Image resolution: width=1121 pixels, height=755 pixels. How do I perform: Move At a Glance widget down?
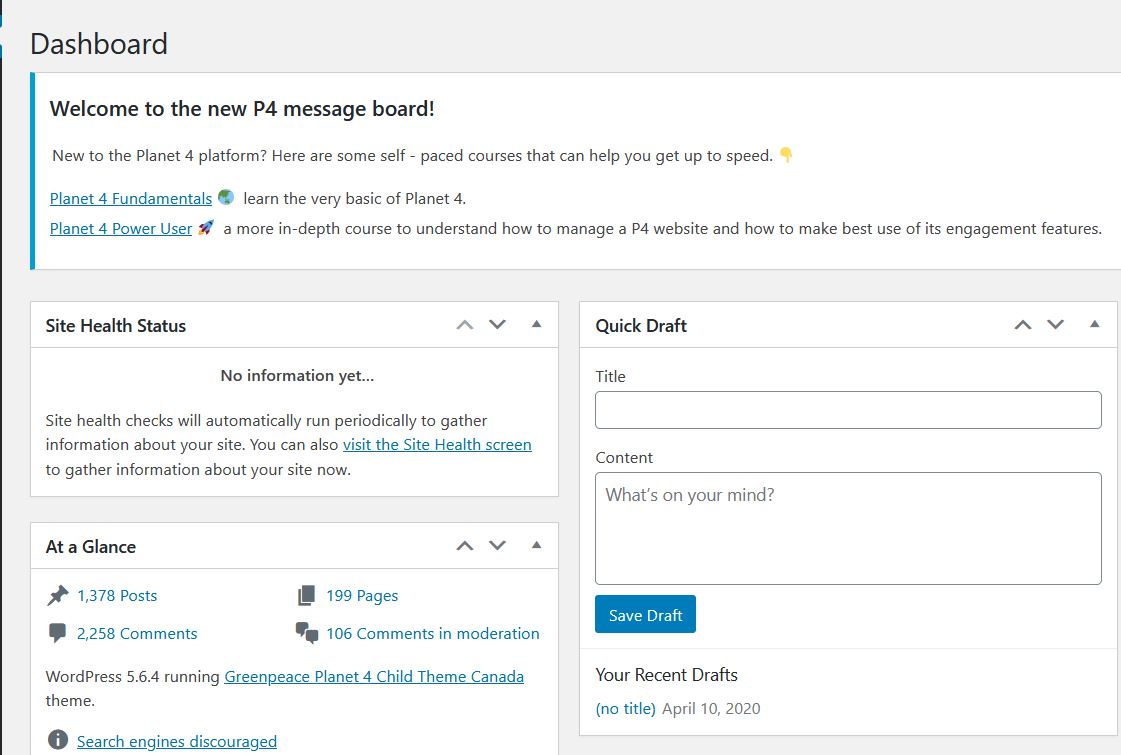pos(498,546)
